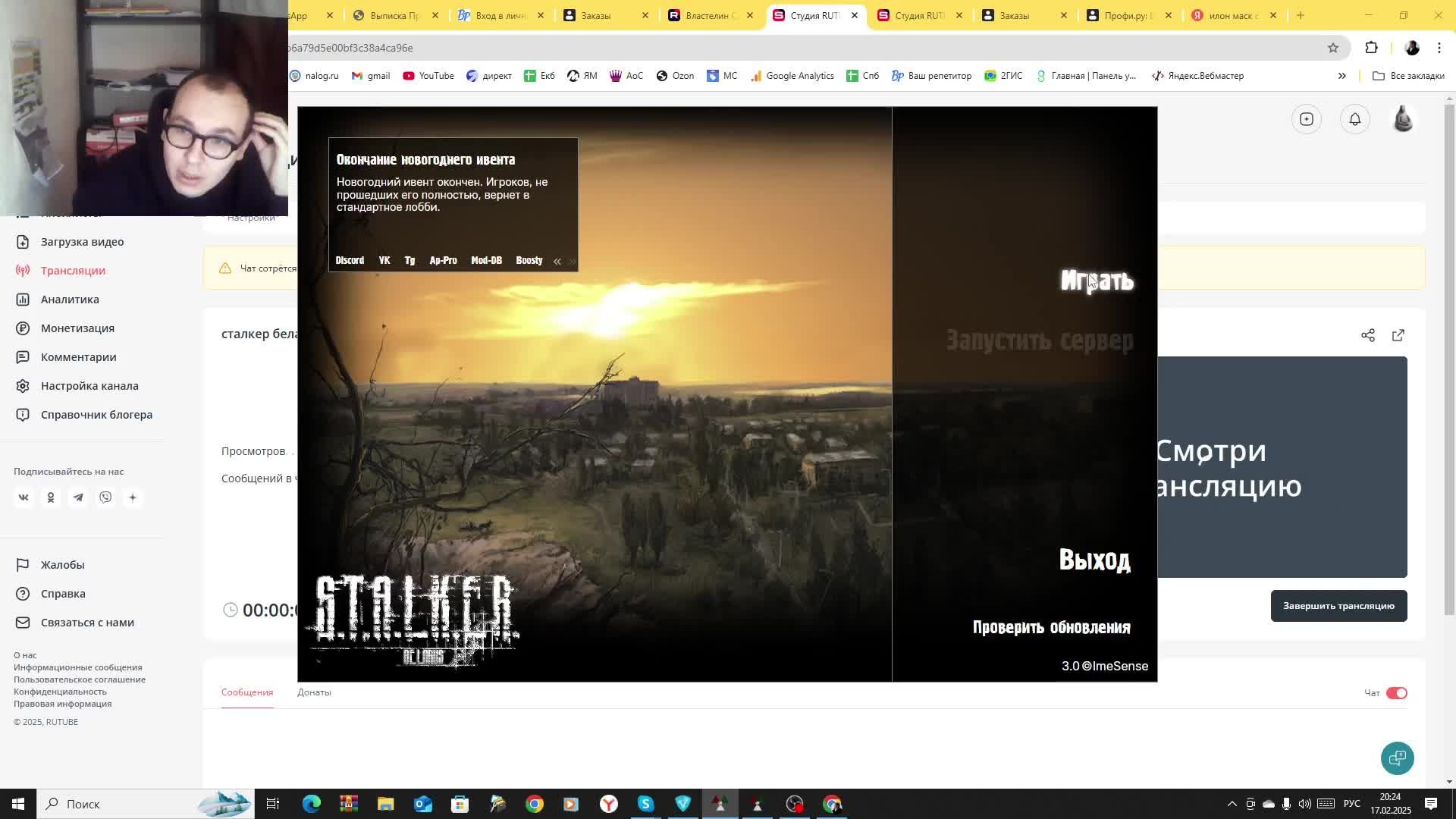Show hidden tray icons chevron

click(x=1232, y=804)
